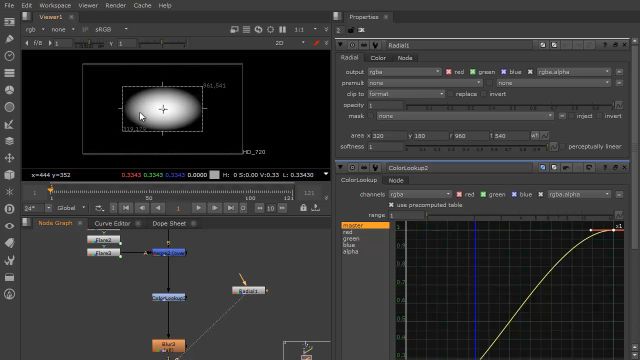
Task: Toggle use precomputed table checkbox
Action: point(391,205)
